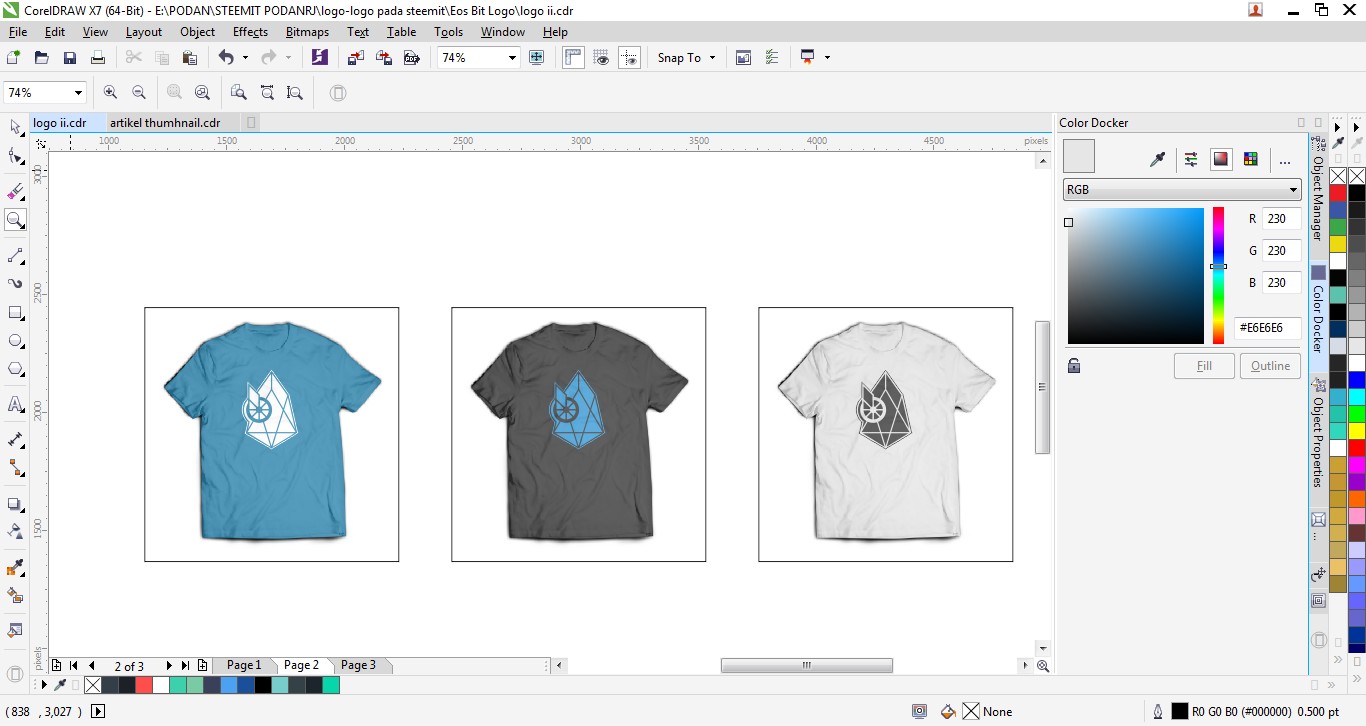Viewport: 1366px width, 726px height.
Task: Open the File menu
Action: click(x=18, y=32)
